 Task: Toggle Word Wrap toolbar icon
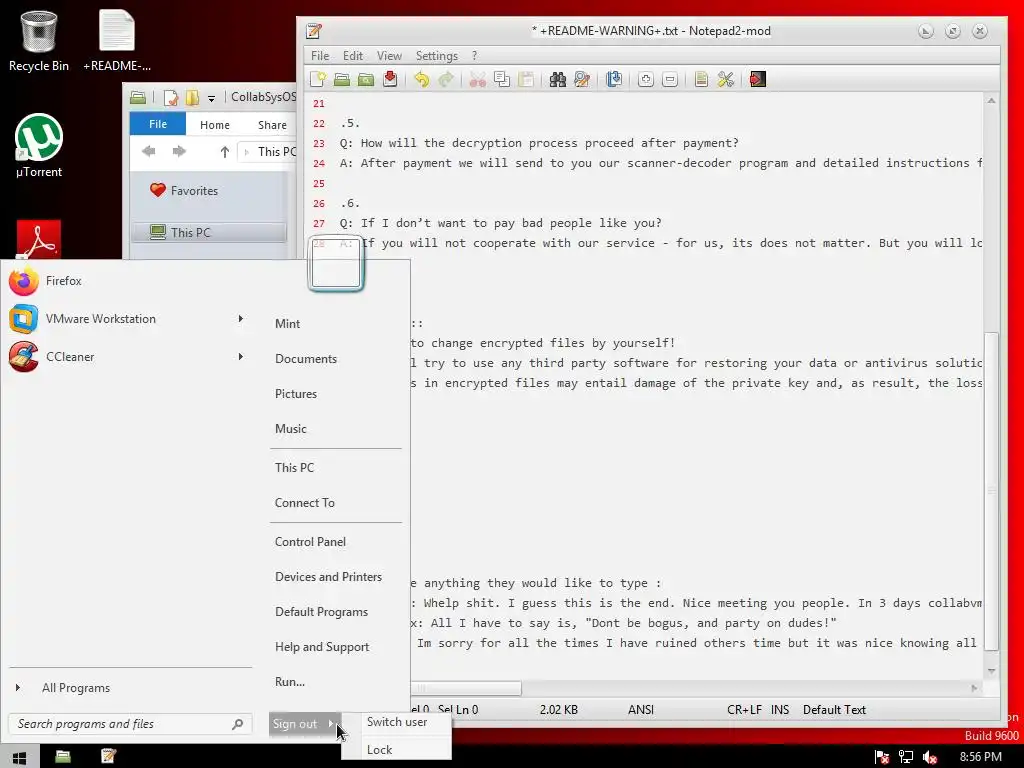pos(614,80)
